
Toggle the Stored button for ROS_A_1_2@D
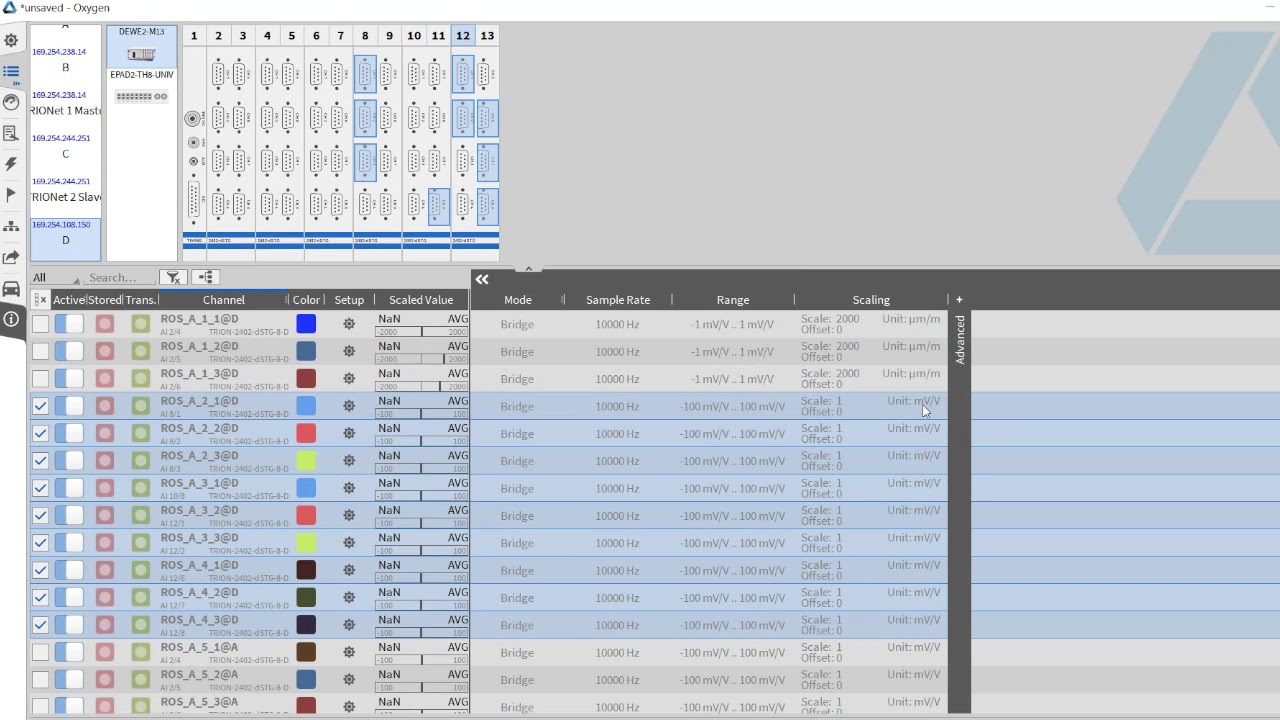pos(105,351)
